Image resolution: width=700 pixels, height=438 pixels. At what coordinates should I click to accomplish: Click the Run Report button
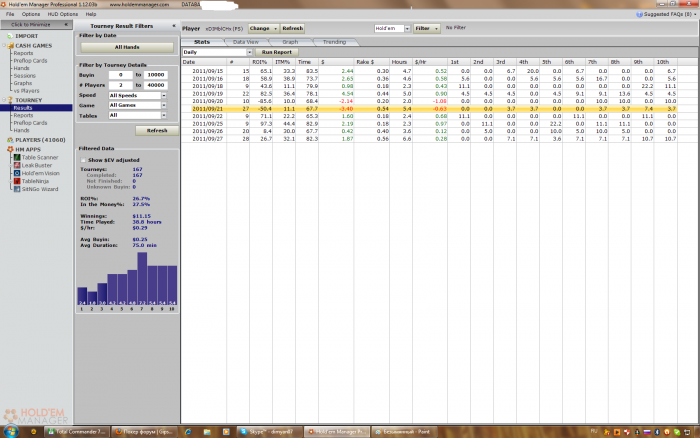276,51
